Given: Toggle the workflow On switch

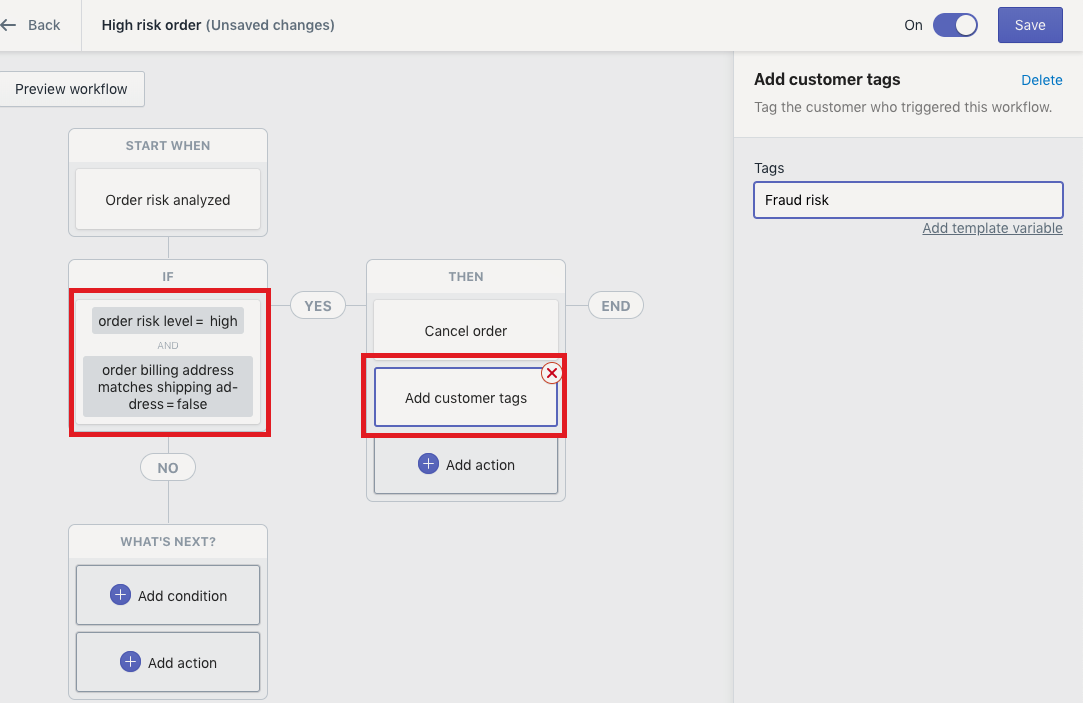Looking at the screenshot, I should [x=955, y=25].
